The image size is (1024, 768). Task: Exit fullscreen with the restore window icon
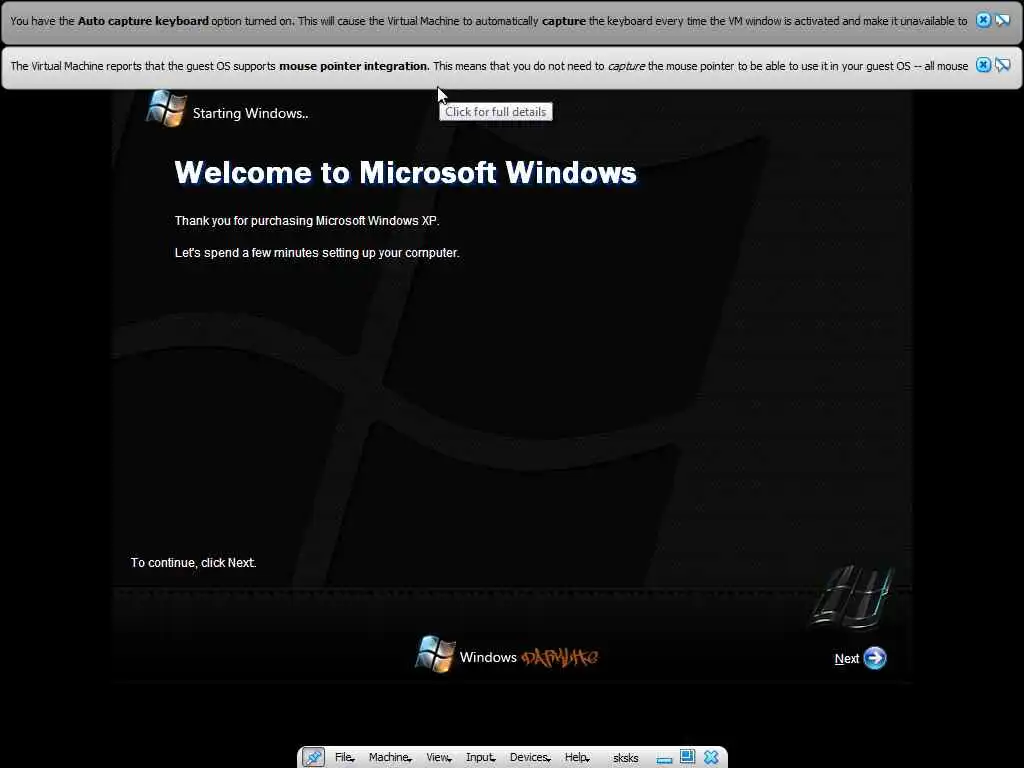[687, 757]
